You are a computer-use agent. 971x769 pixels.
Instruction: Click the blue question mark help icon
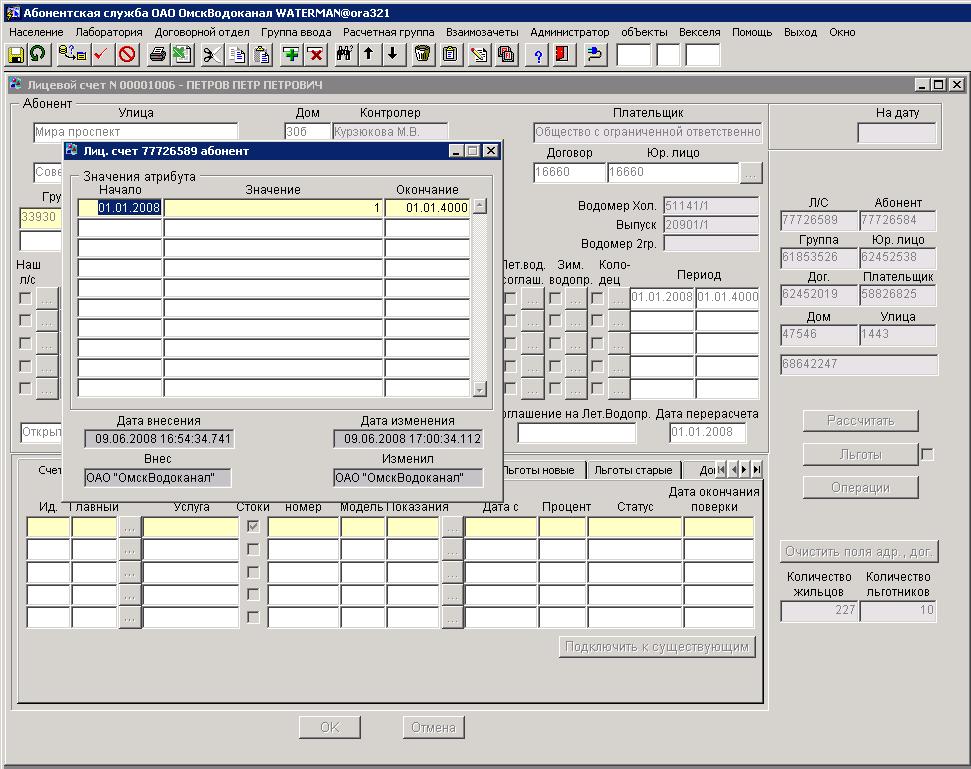click(538, 55)
